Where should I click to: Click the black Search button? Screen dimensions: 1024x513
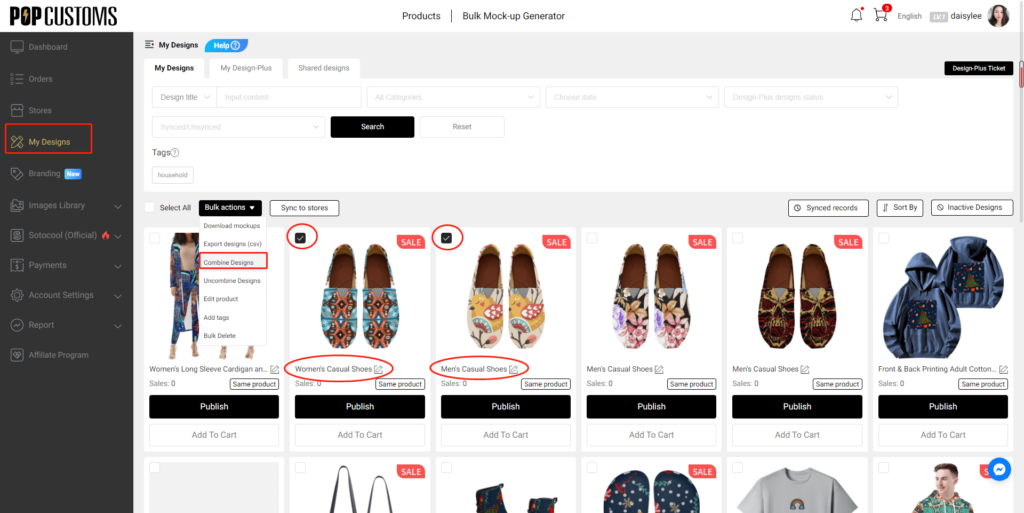click(x=372, y=127)
